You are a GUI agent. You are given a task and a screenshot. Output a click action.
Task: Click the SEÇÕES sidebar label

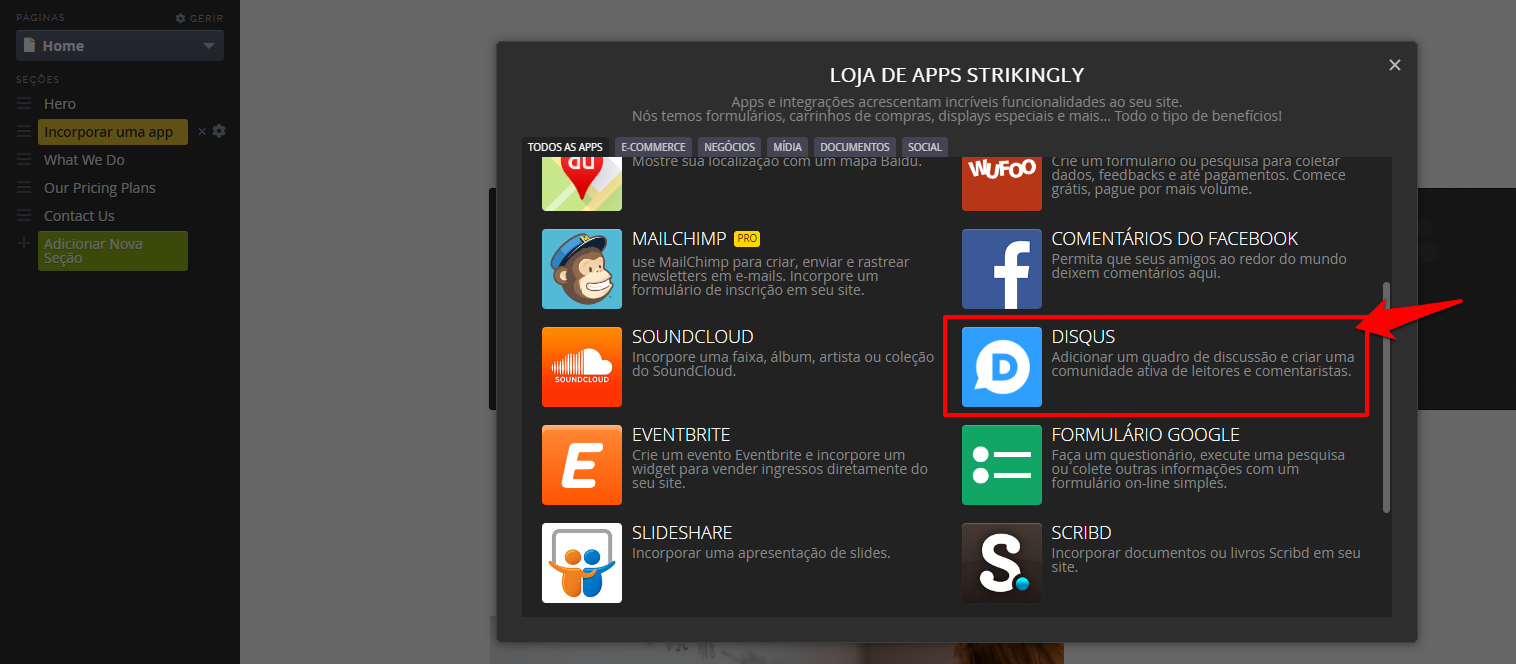[x=38, y=79]
